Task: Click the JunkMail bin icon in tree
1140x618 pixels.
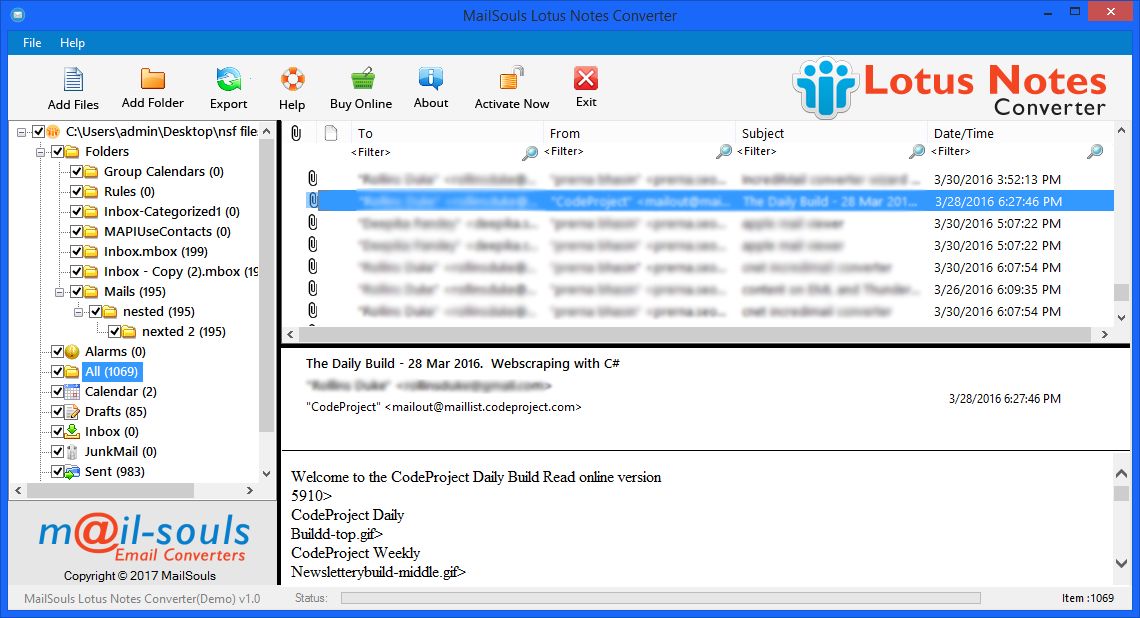Action: tap(72, 452)
